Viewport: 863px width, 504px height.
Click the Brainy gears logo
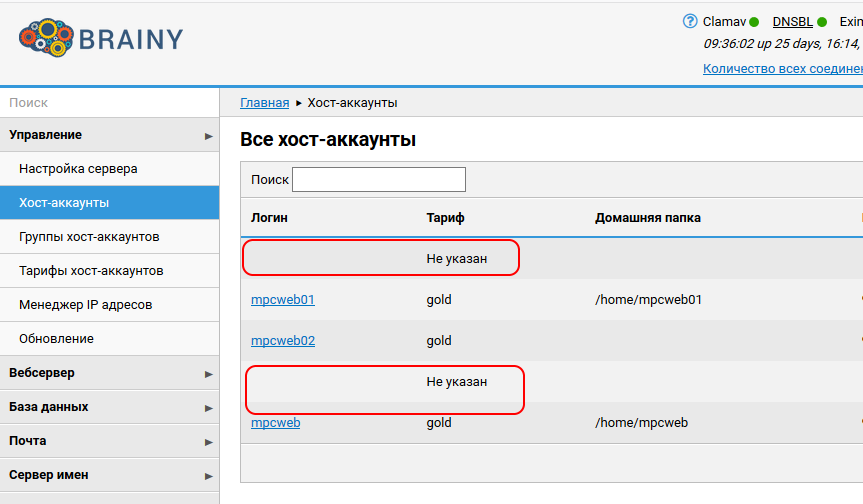(x=44, y=39)
